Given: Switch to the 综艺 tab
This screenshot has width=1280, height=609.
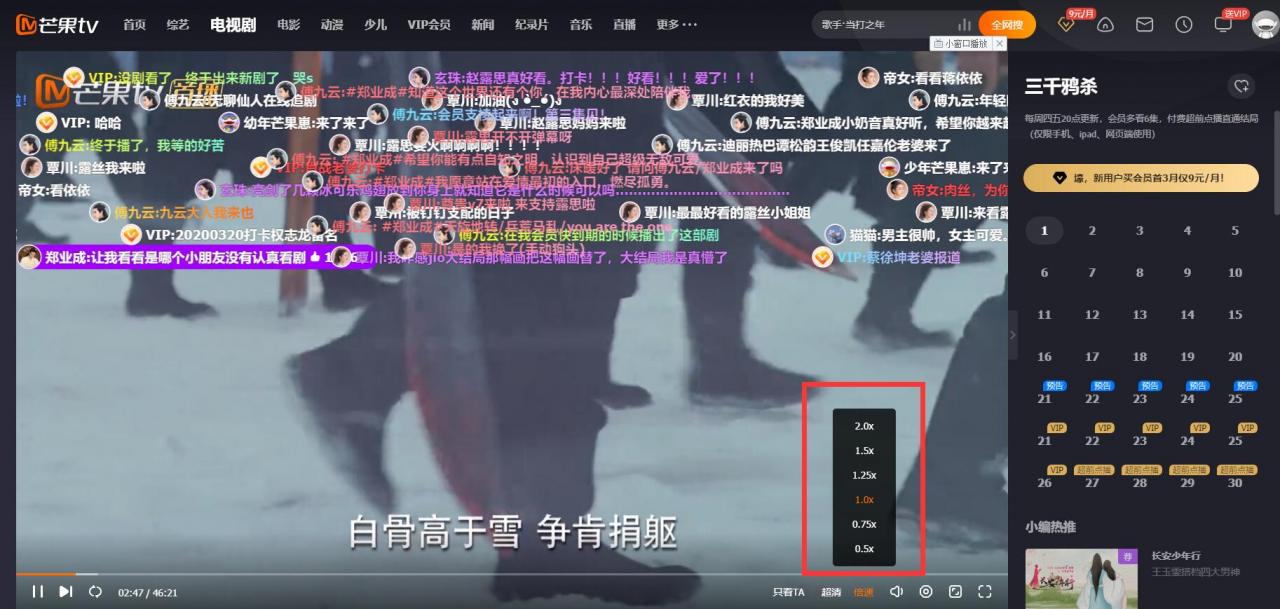Looking at the screenshot, I should pyautogui.click(x=178, y=24).
